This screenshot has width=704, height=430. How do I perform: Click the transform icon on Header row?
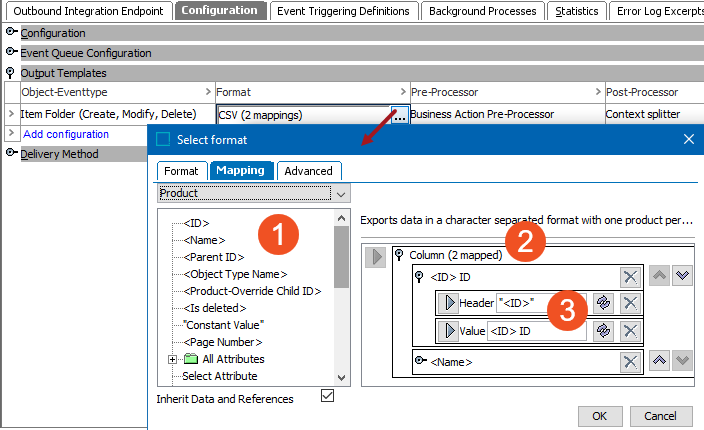(x=602, y=303)
